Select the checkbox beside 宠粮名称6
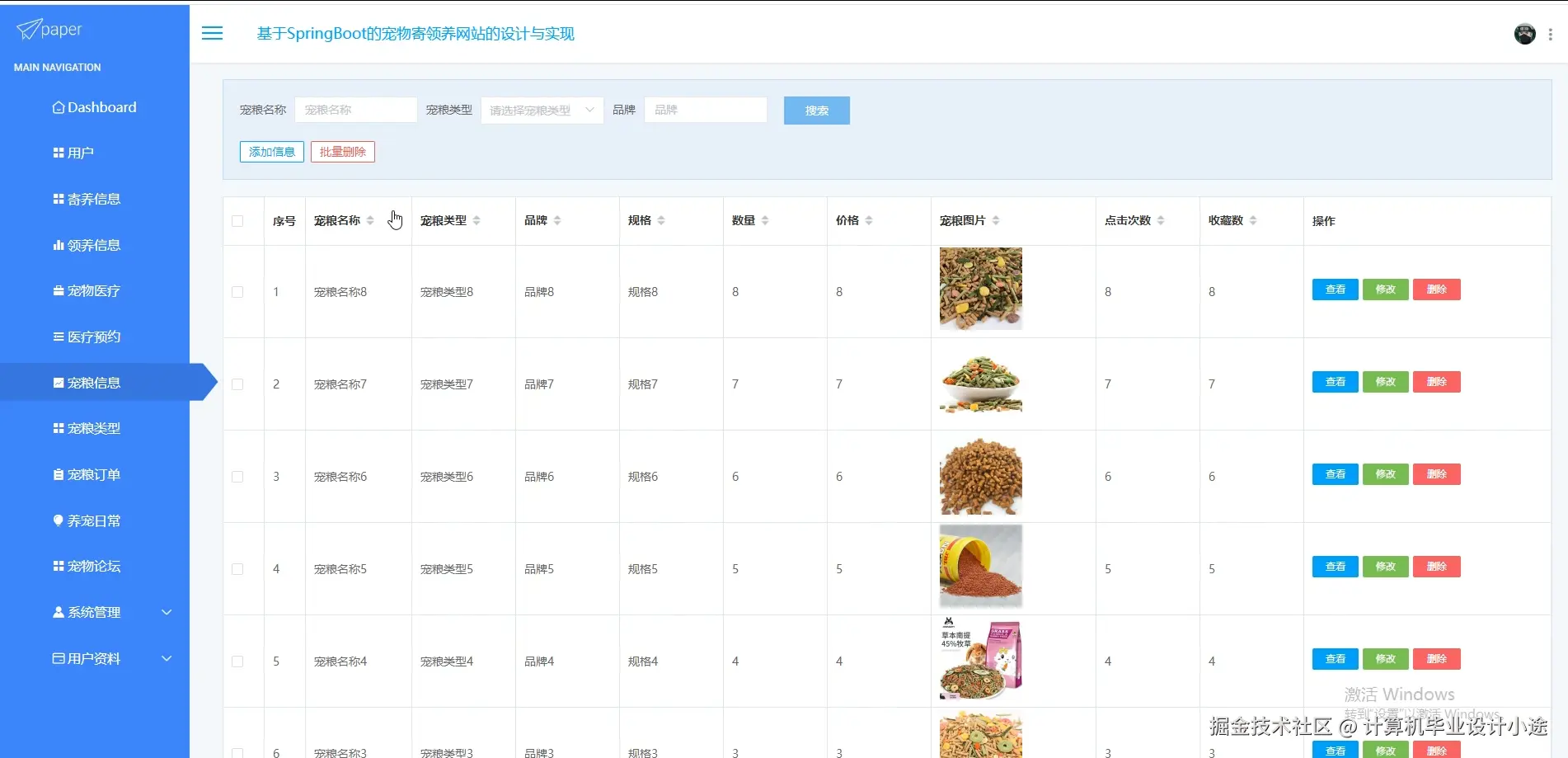 coord(238,476)
